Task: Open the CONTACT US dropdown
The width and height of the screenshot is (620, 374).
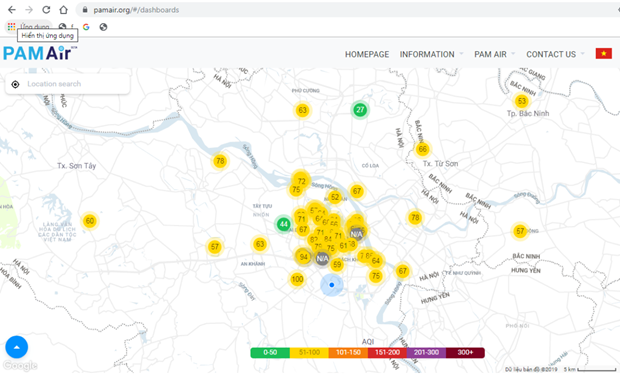Action: [555, 54]
